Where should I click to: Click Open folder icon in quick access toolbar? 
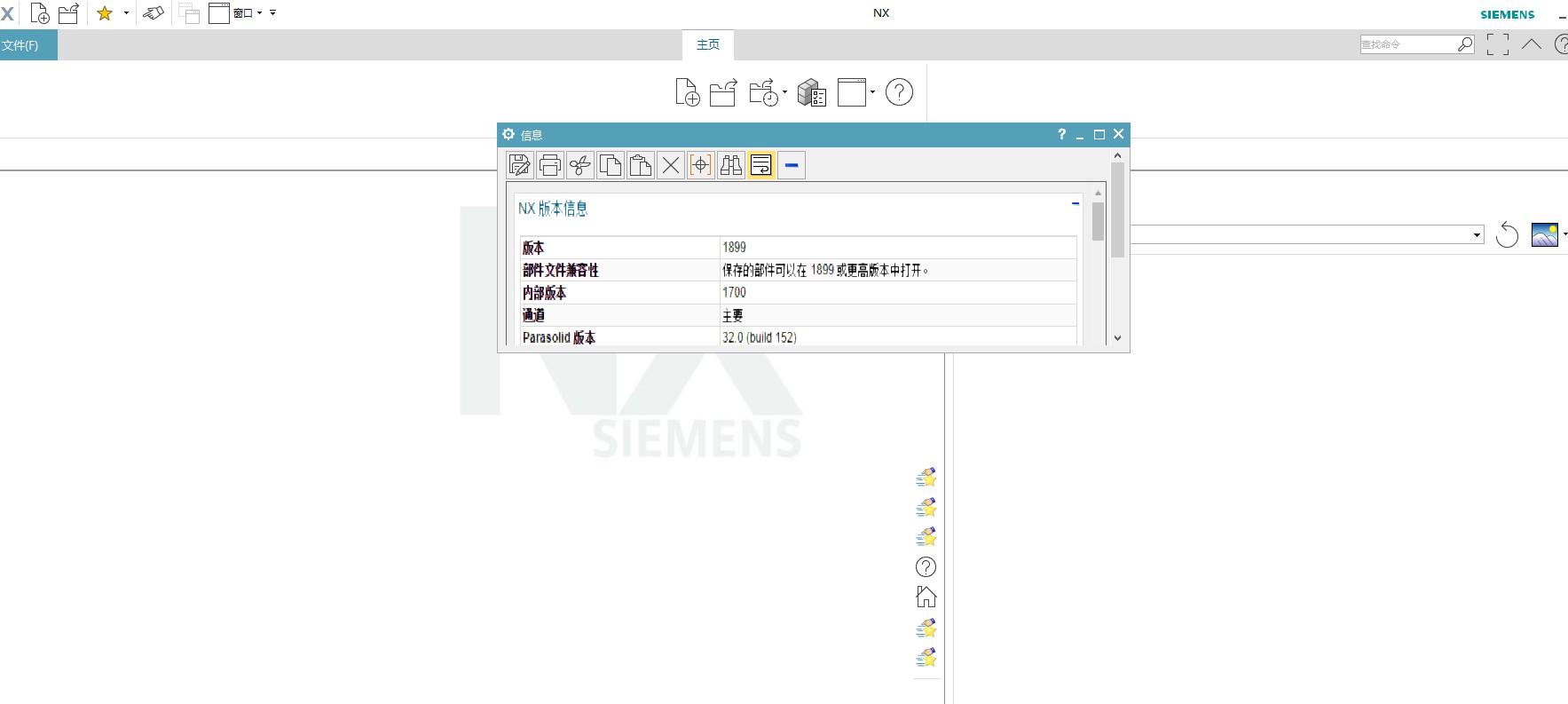(x=69, y=13)
